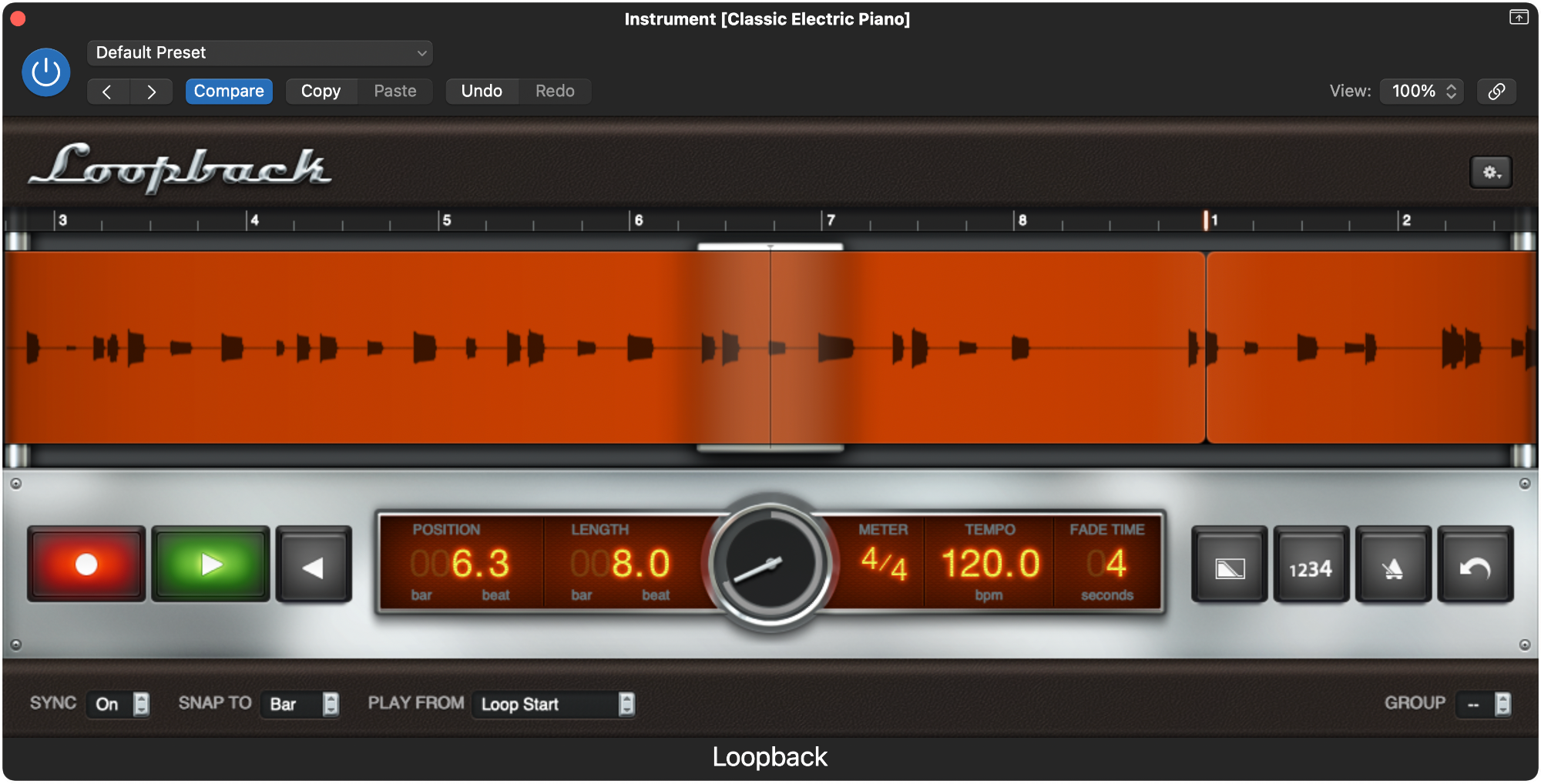Toggle the plug-in power button
Screen dimensions: 1541x784
point(46,72)
